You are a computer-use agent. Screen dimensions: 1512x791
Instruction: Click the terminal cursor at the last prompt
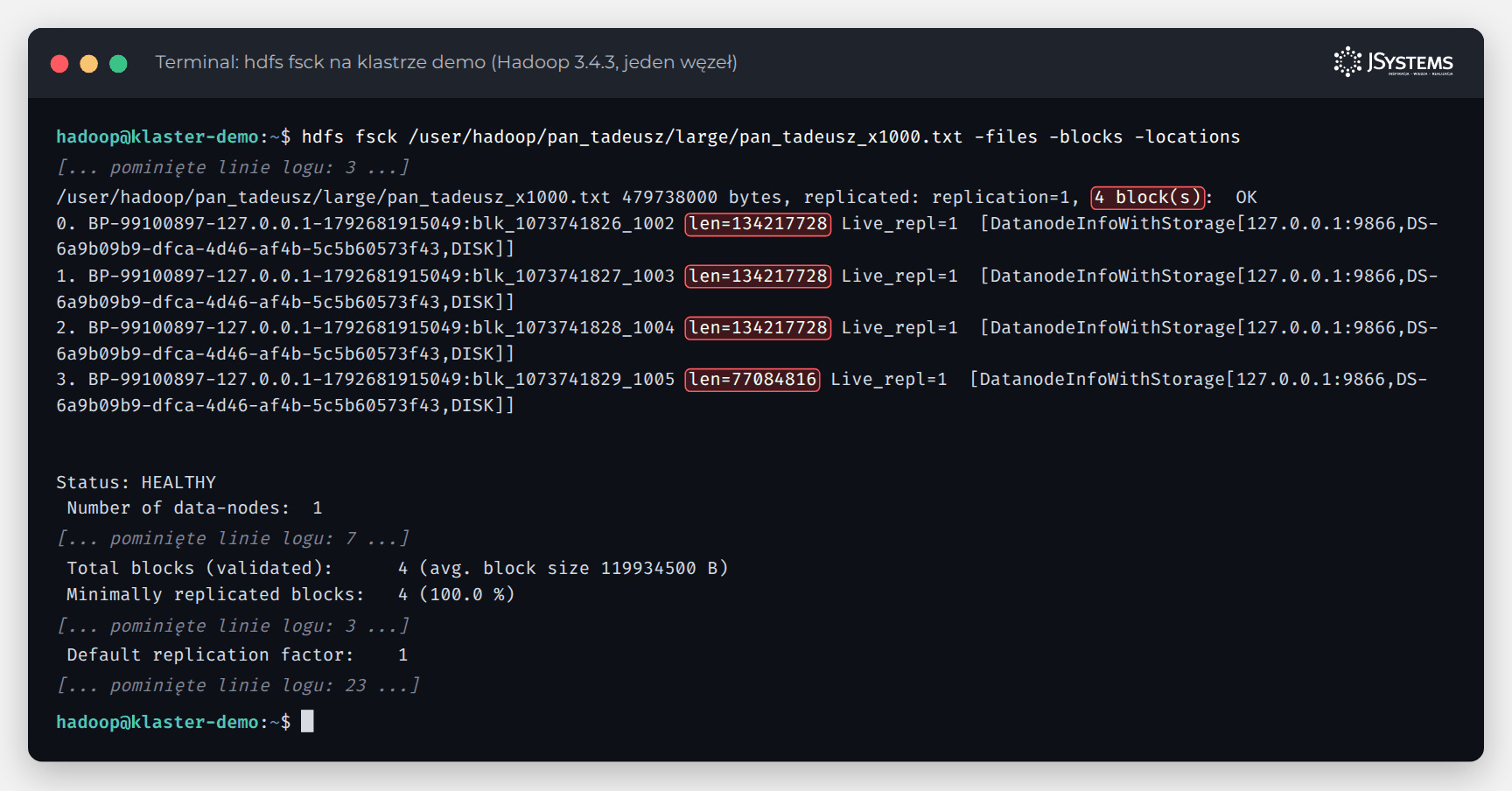click(x=307, y=721)
